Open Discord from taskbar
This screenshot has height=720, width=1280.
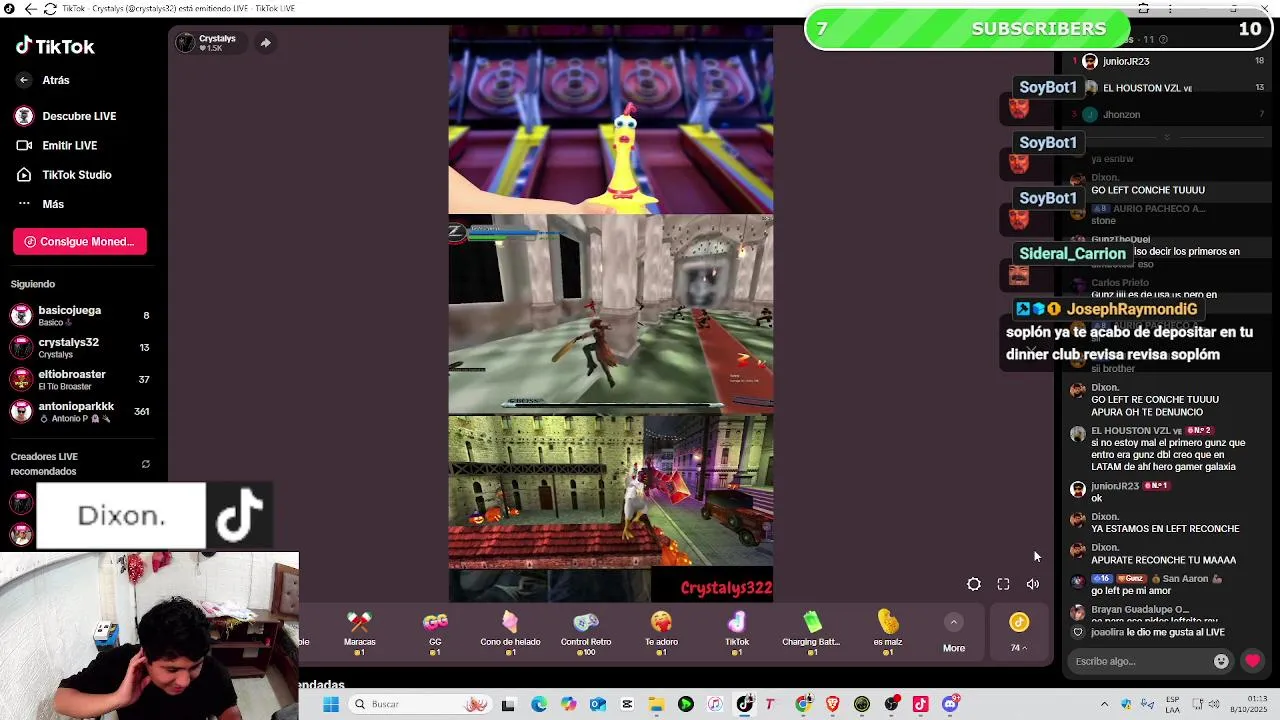950,704
